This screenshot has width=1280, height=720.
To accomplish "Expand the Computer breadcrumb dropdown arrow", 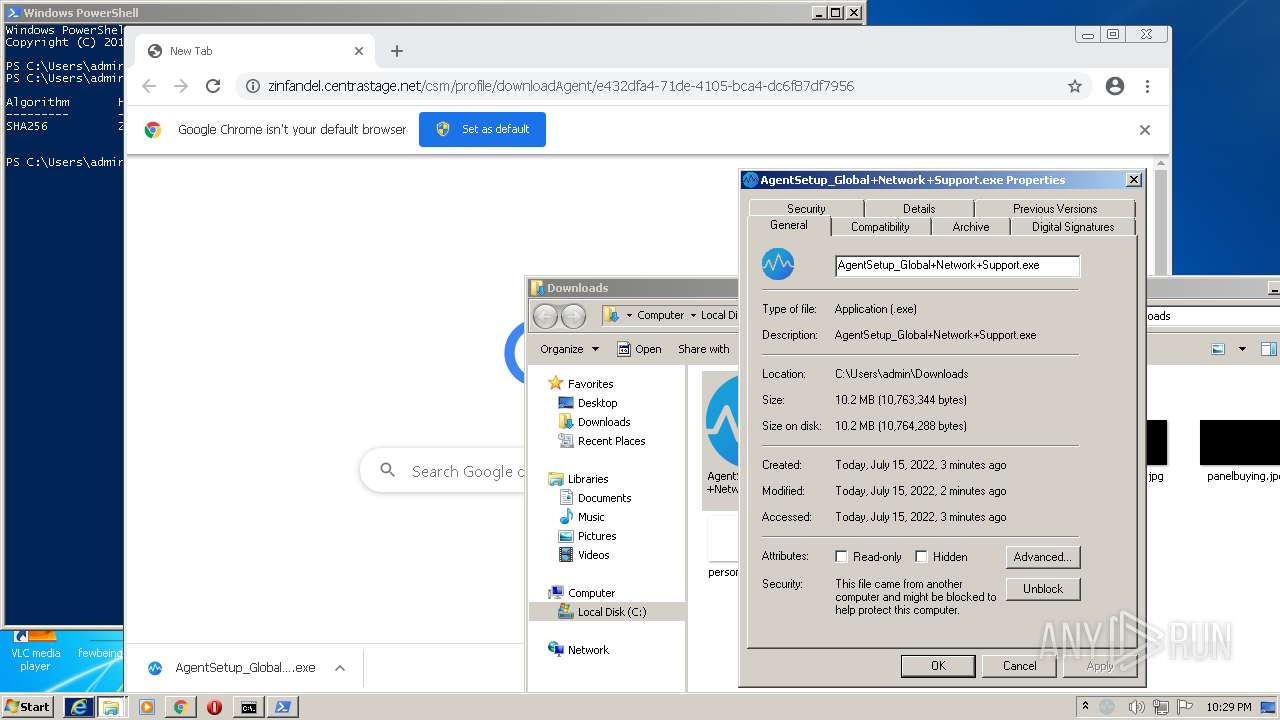I will coord(692,315).
